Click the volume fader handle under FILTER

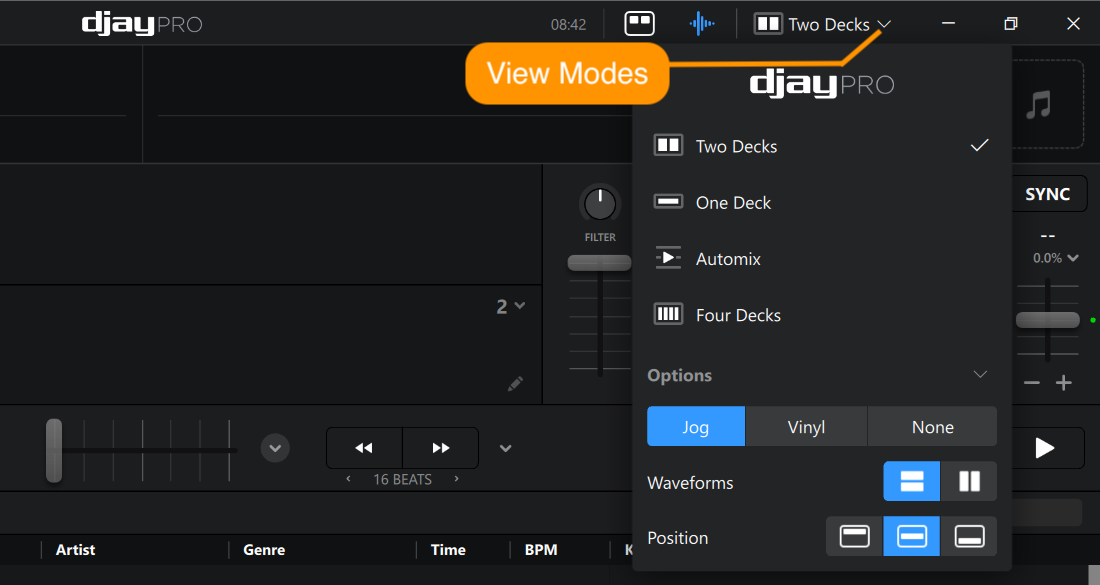point(599,263)
